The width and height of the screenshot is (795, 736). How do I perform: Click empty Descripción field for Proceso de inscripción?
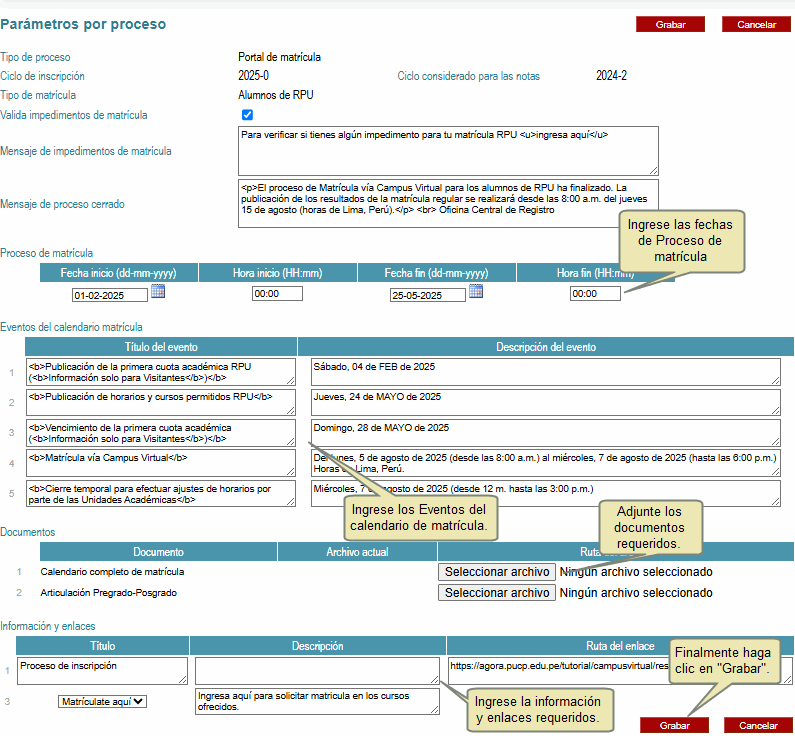[317, 671]
